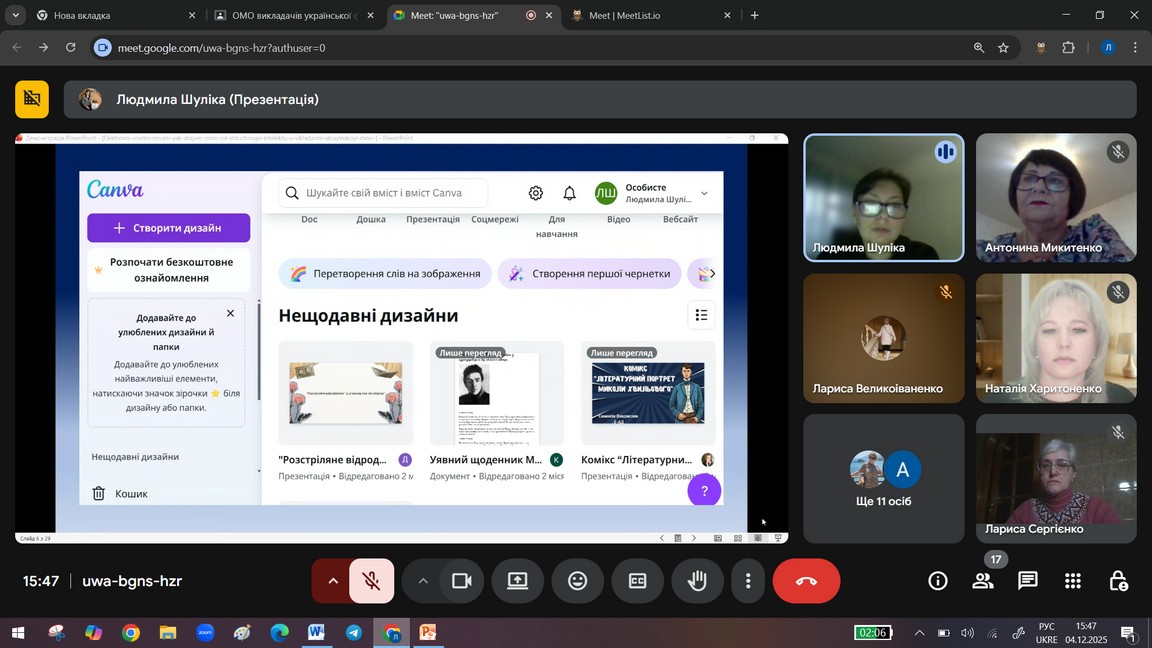Start presenting your screen
The height and width of the screenshot is (648, 1152).
point(517,581)
